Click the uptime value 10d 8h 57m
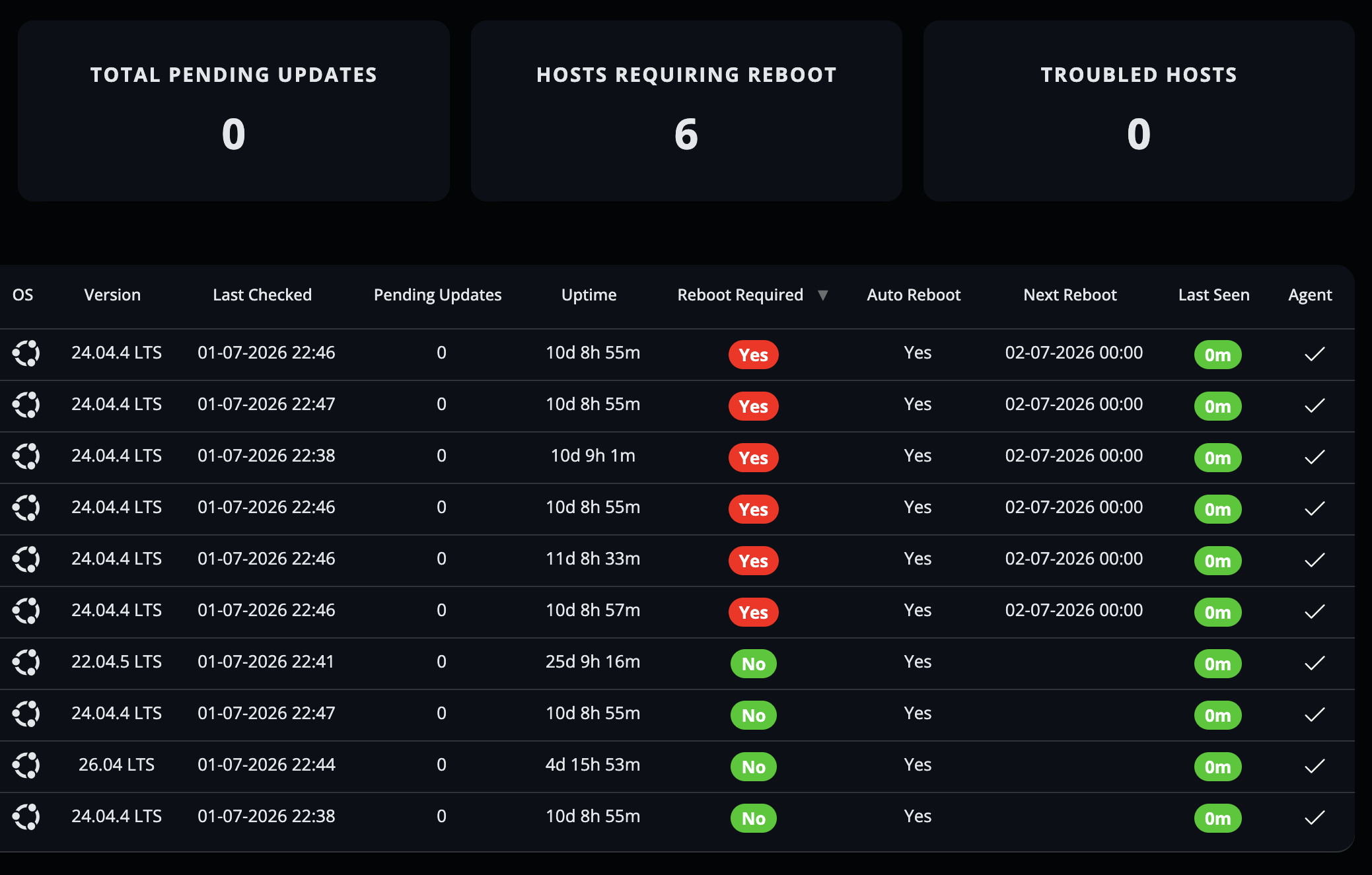 pyautogui.click(x=593, y=610)
